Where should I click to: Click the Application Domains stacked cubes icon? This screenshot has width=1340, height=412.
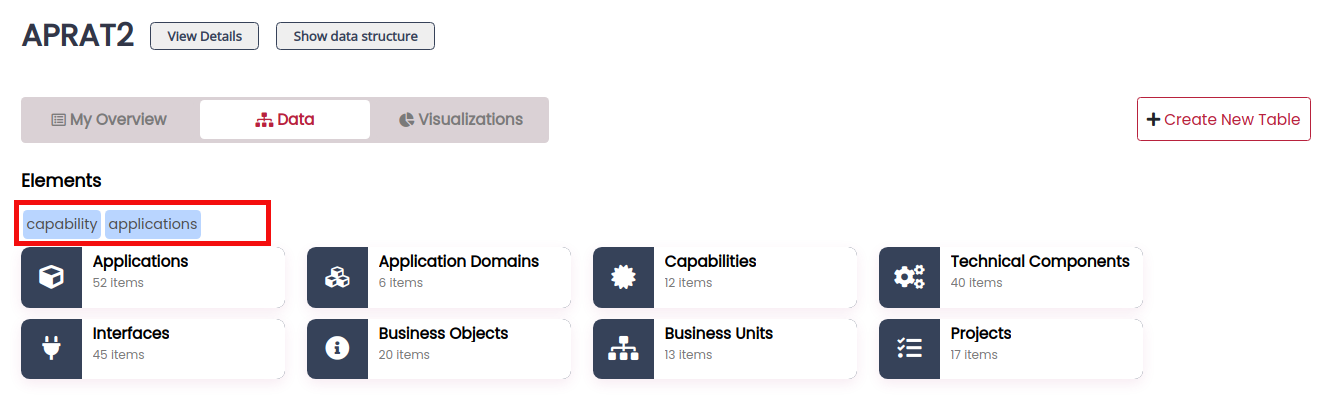tap(337, 277)
